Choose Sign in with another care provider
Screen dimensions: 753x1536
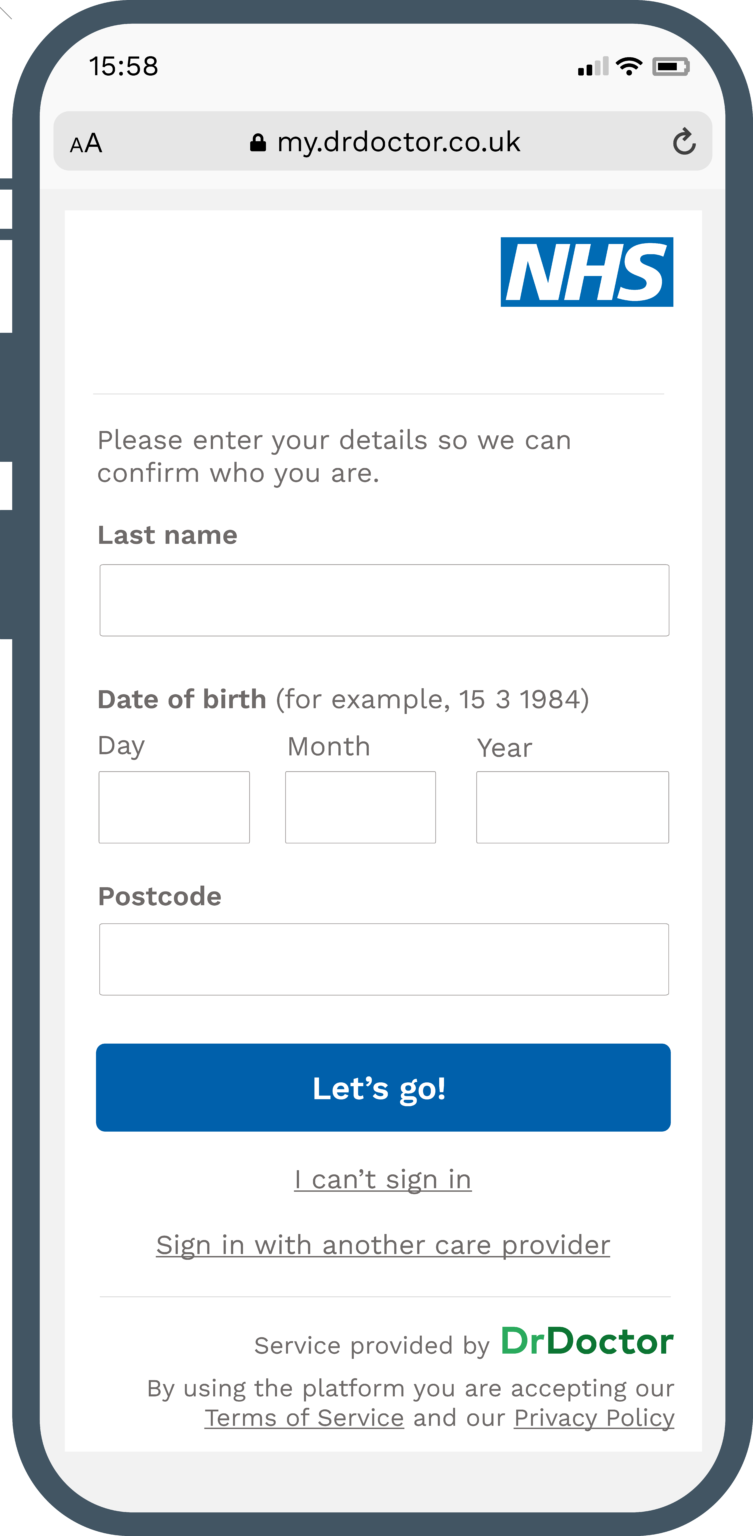pyautogui.click(x=383, y=1245)
